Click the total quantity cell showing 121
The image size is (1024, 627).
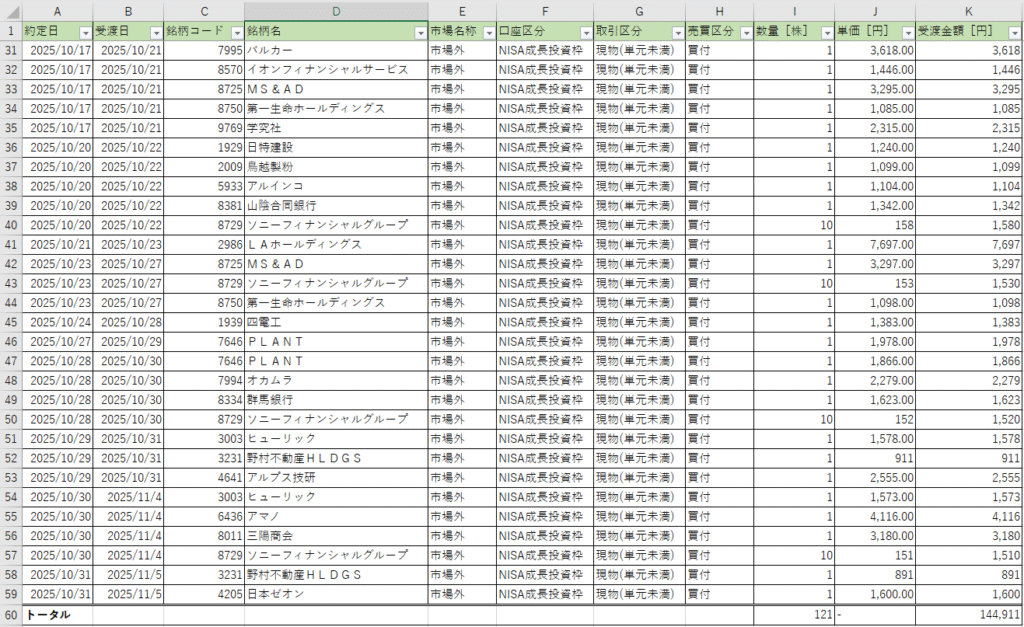point(793,614)
